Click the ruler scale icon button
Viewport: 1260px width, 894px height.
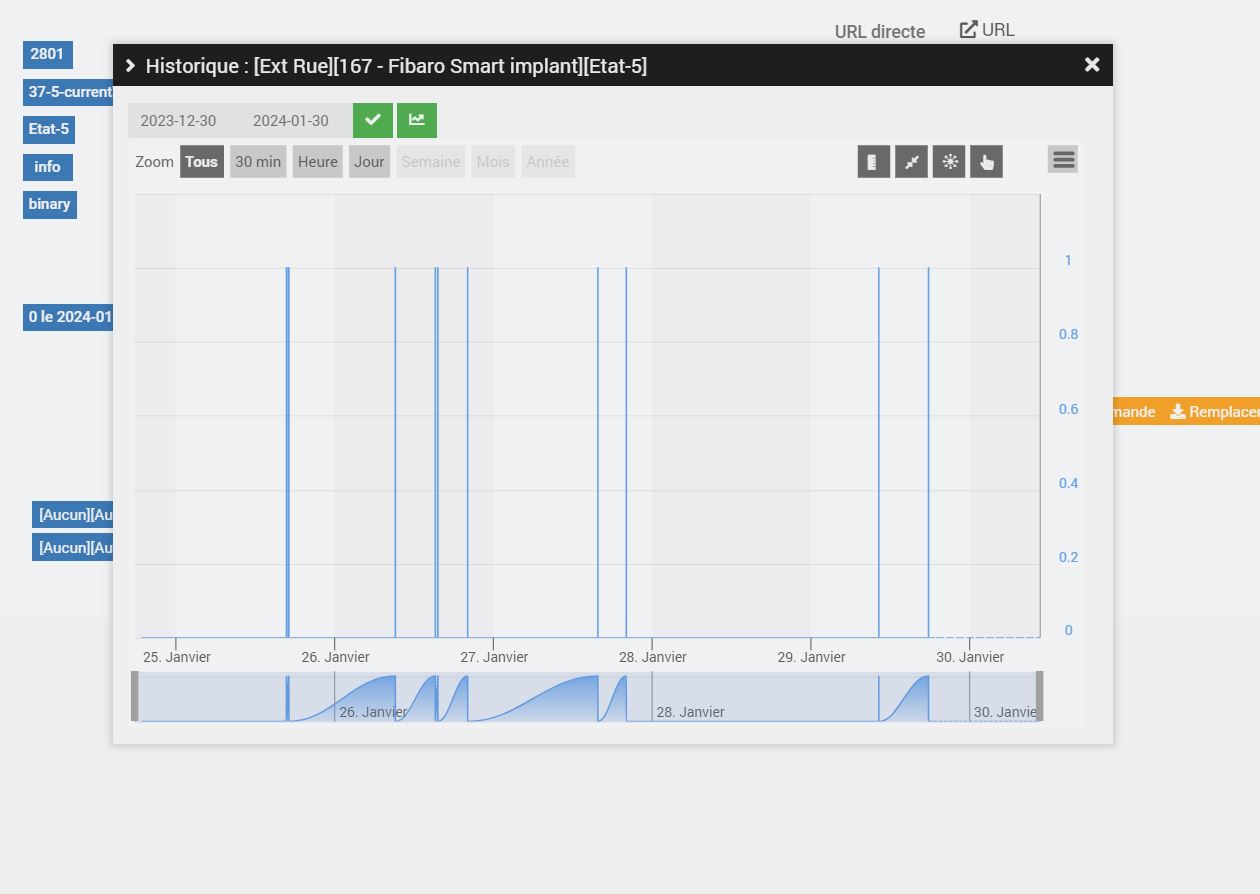point(873,162)
